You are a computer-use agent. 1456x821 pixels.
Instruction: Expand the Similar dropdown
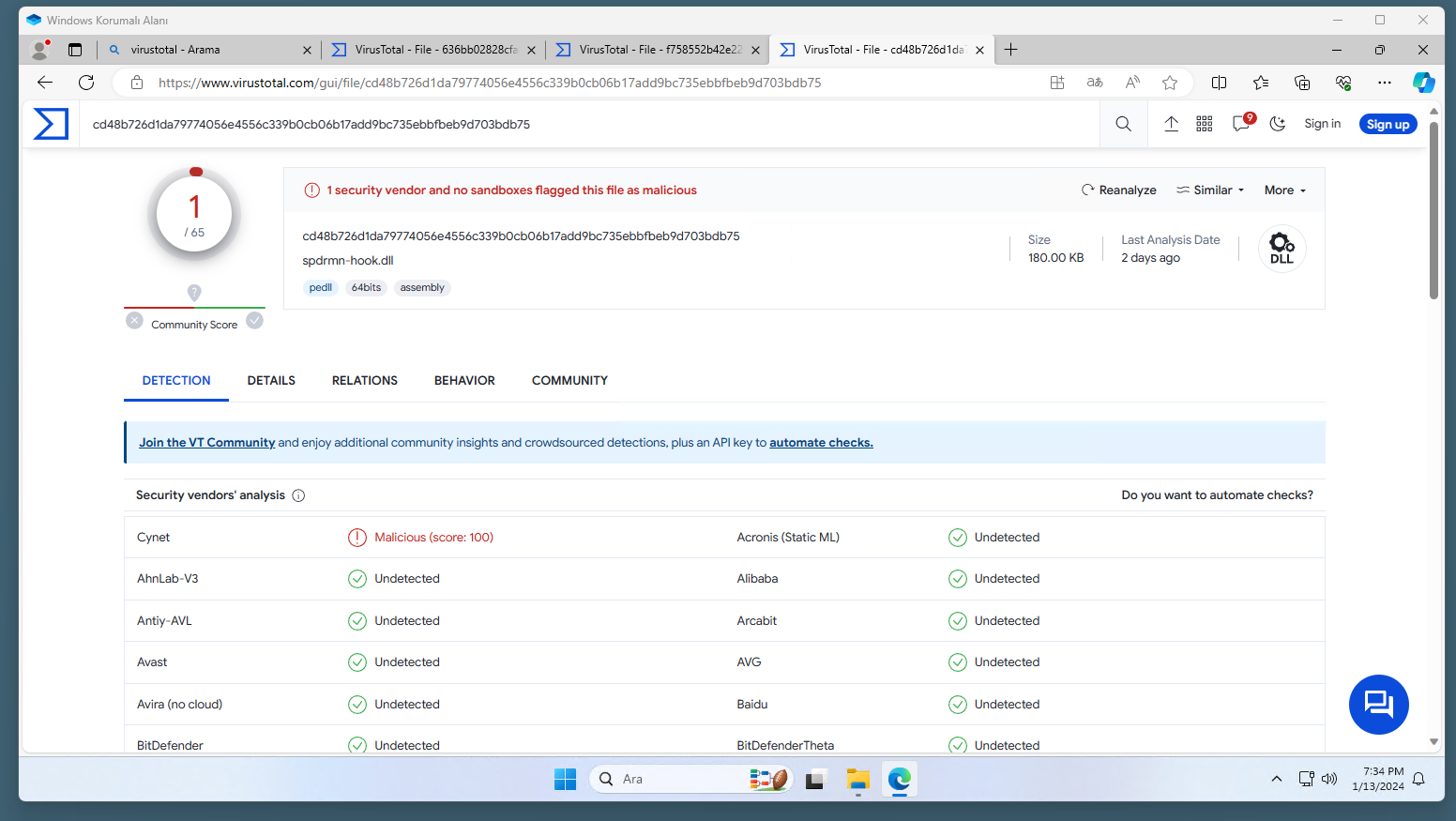coord(1210,190)
